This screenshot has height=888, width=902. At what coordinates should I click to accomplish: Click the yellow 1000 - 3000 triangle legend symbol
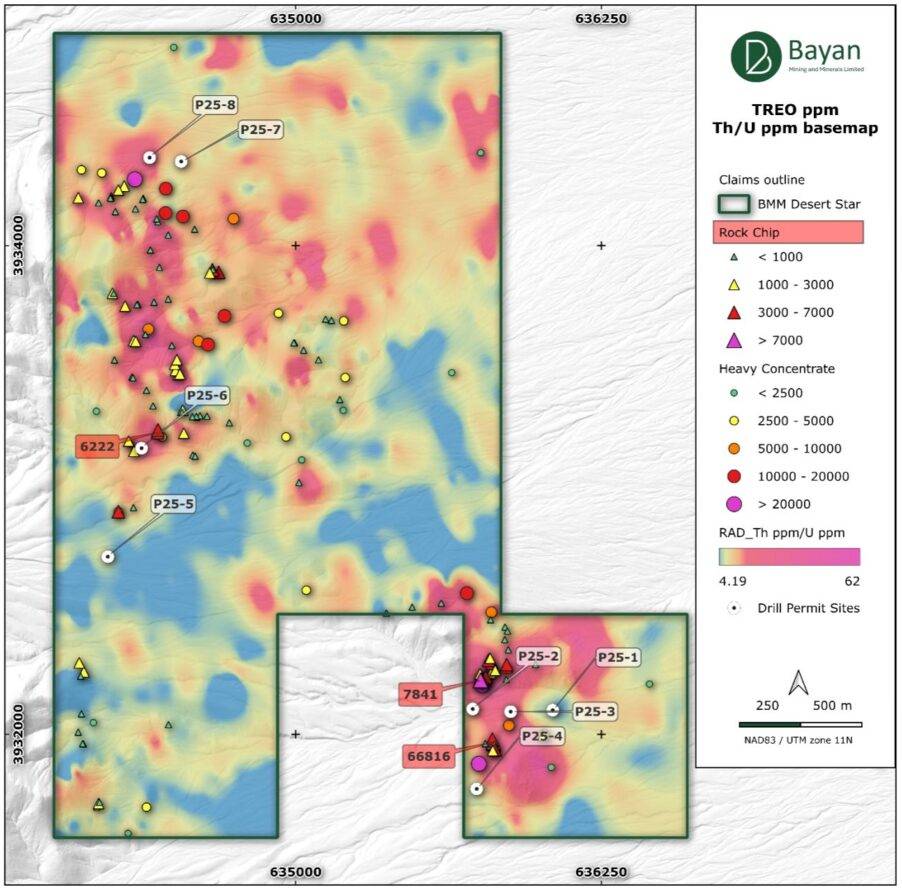pos(732,285)
